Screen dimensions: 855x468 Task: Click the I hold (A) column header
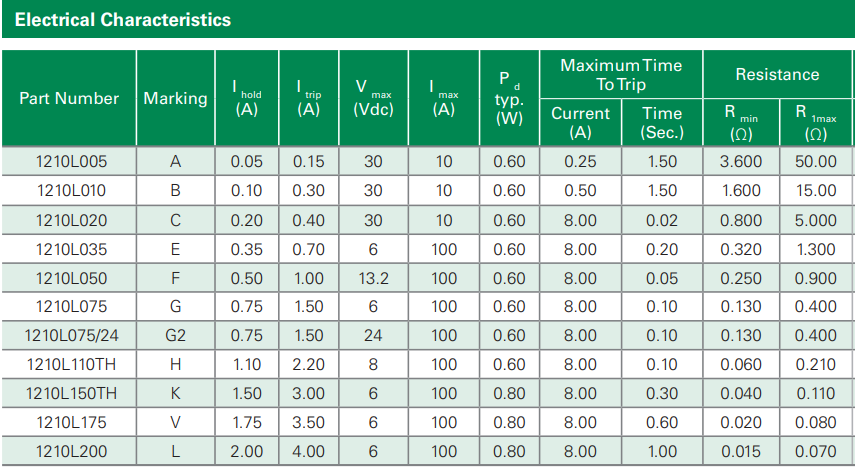246,98
